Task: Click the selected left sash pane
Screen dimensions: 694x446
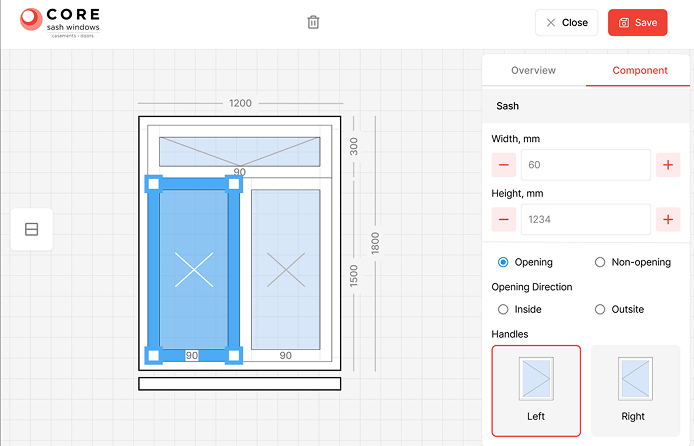Action: (x=194, y=269)
